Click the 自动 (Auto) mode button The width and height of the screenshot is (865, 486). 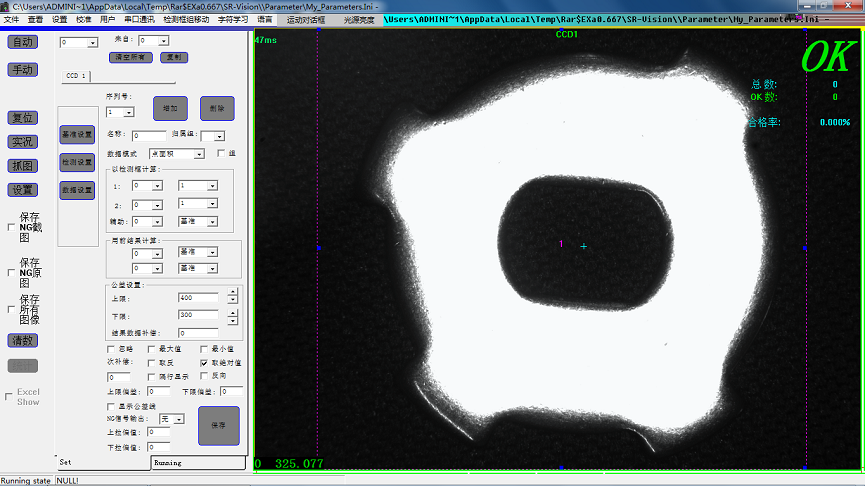[x=22, y=41]
